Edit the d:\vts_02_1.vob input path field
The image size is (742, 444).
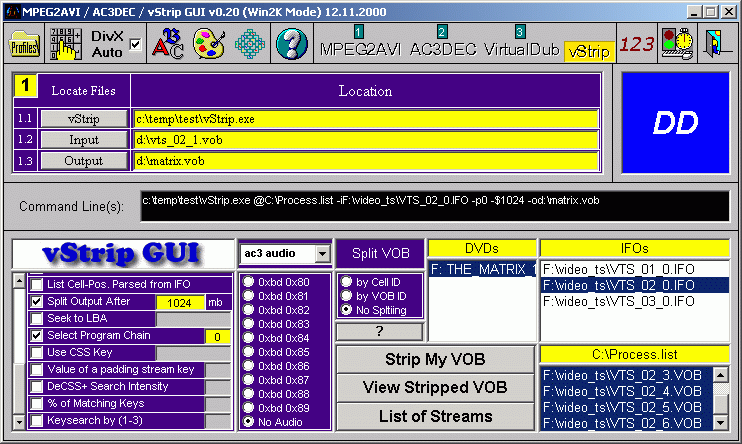pos(366,140)
